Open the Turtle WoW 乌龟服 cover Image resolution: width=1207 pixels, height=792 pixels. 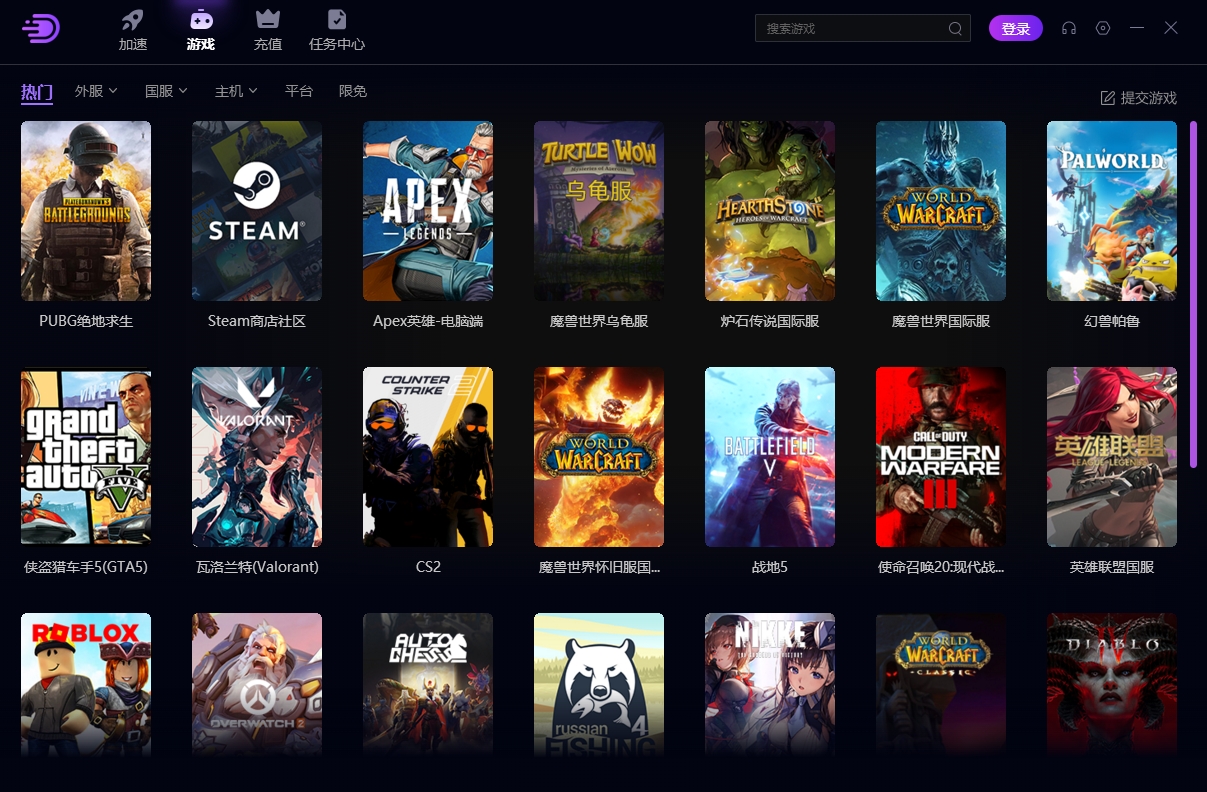coord(599,211)
